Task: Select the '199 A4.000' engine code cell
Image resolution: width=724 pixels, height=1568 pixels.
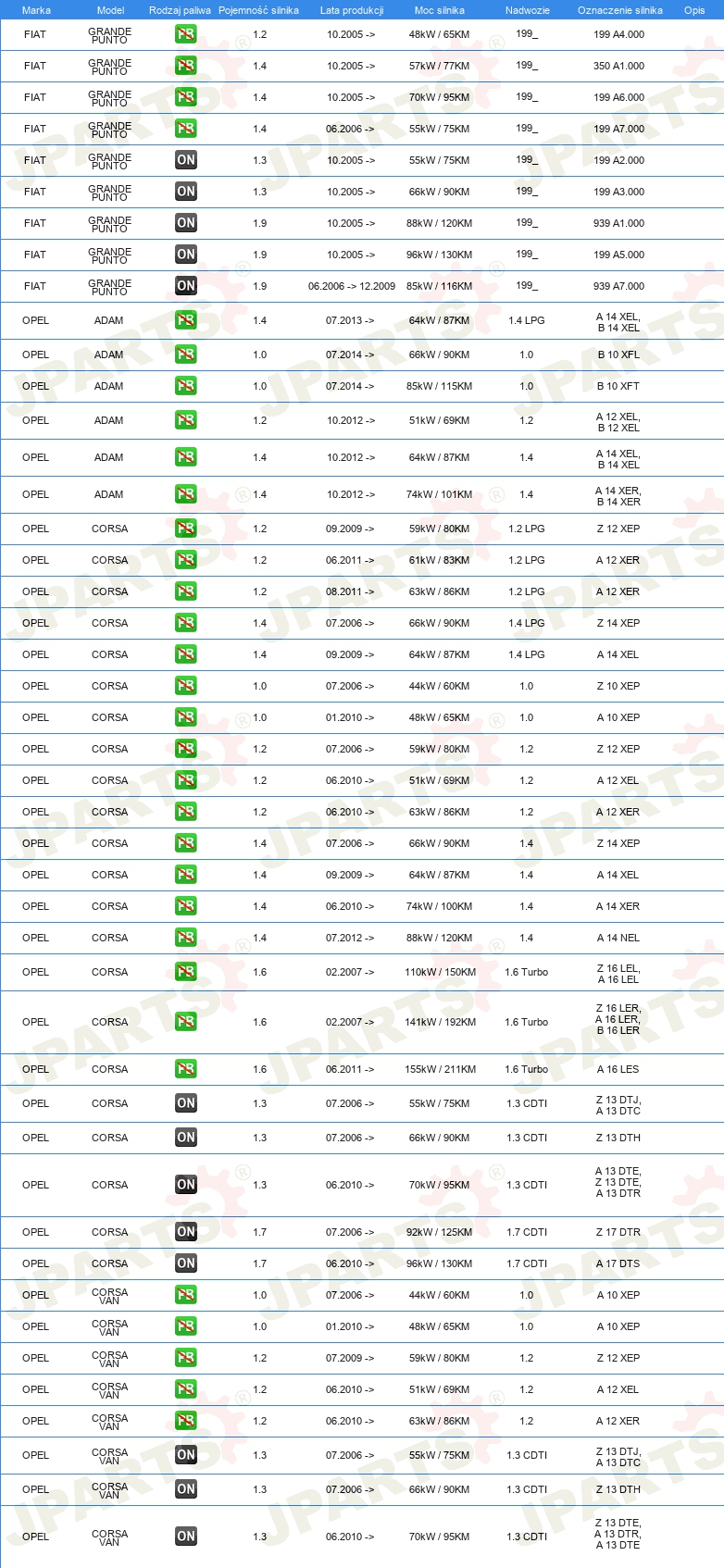Action: point(619,34)
